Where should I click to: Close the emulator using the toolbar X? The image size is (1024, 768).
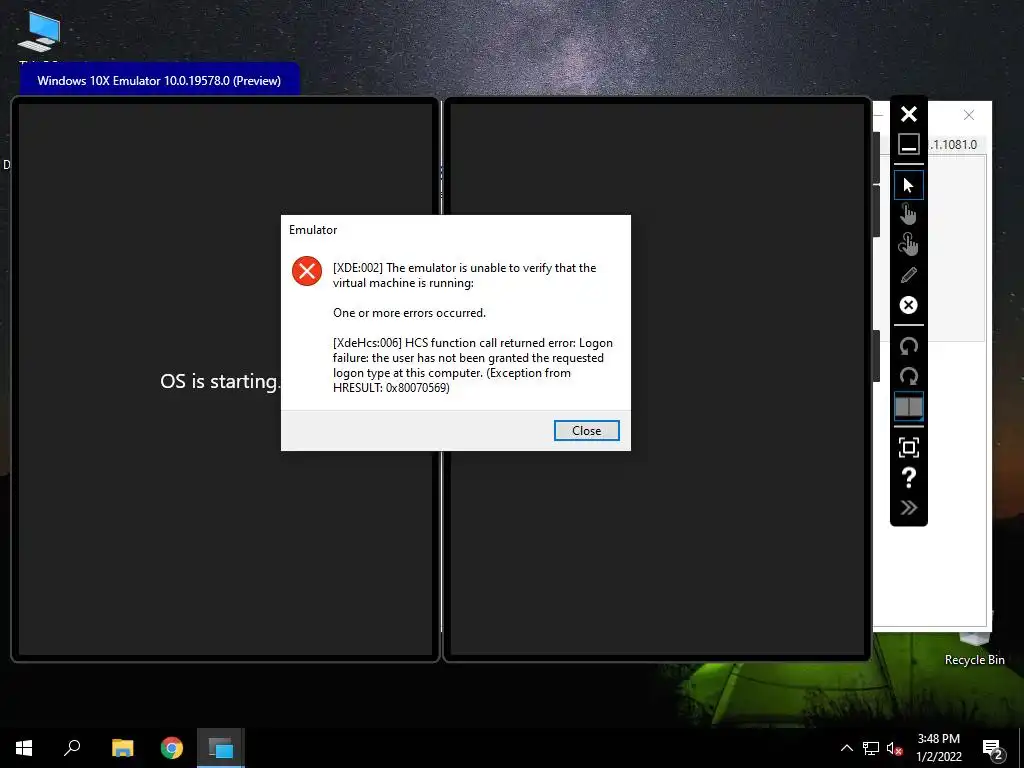tap(908, 114)
